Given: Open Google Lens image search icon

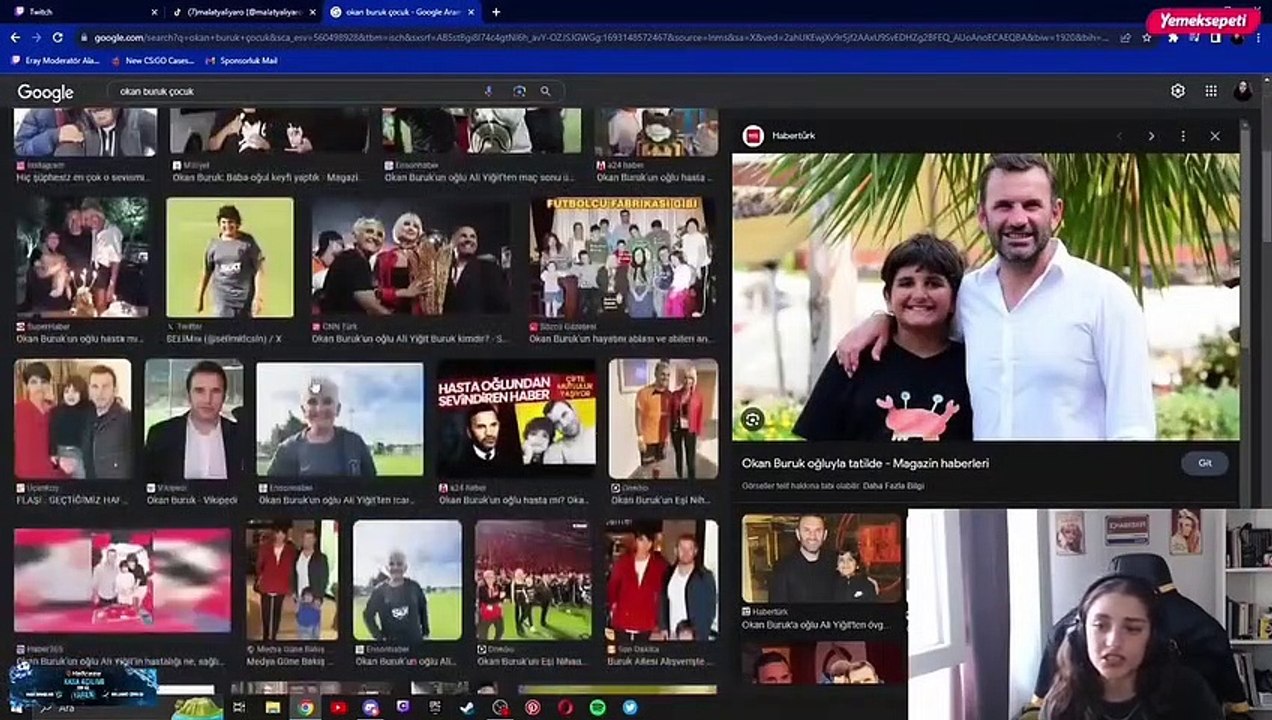Looking at the screenshot, I should 519,91.
